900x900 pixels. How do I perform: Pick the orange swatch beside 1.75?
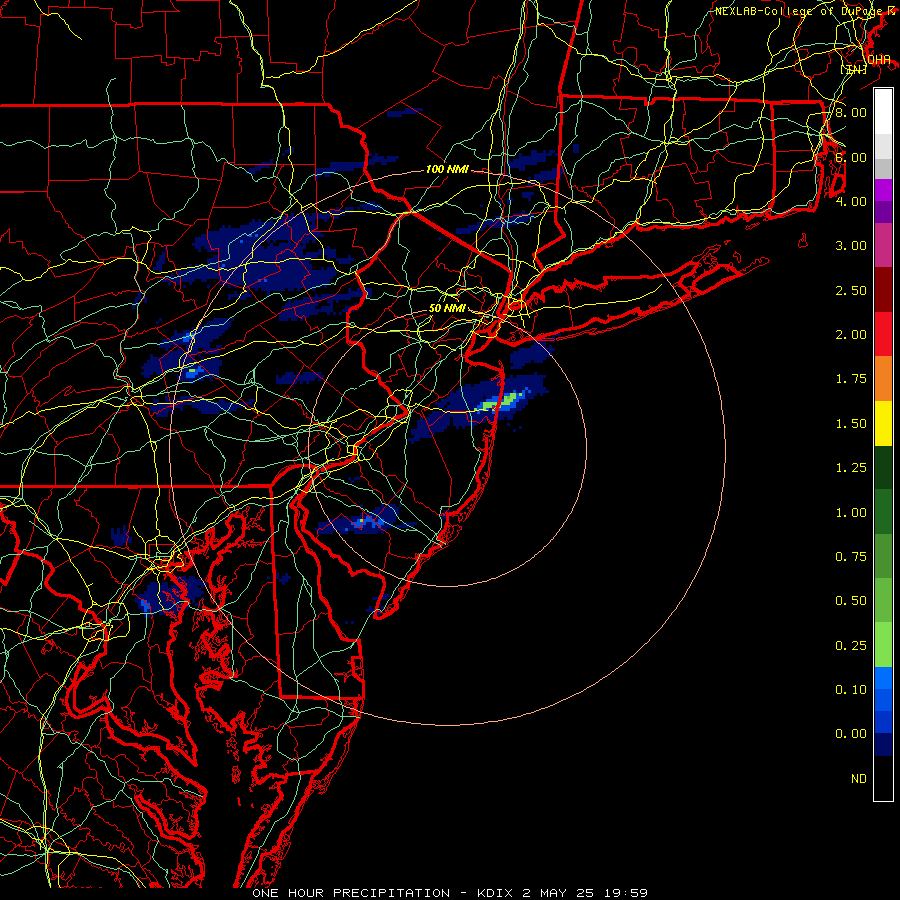pos(883,379)
